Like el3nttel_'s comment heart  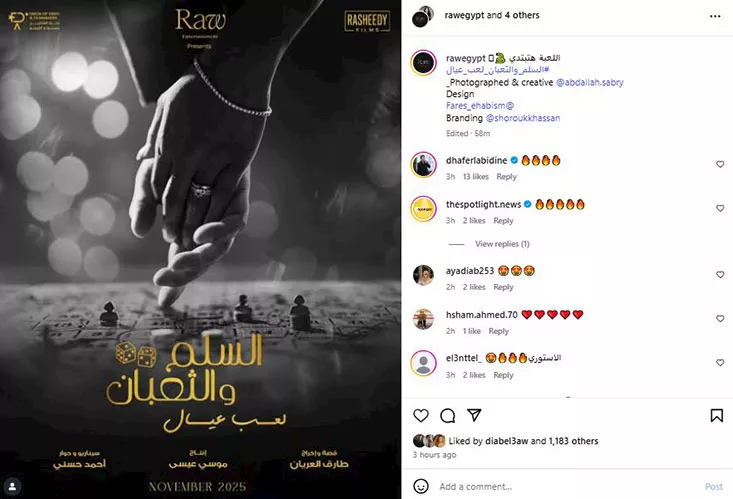(720, 362)
